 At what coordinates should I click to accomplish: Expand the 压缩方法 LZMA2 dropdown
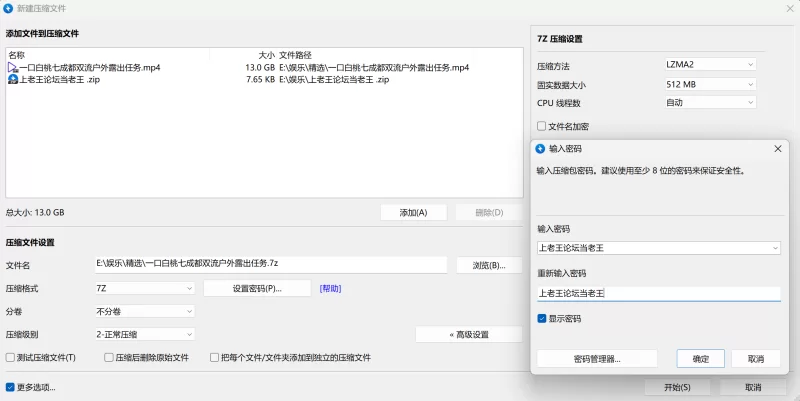[710, 64]
